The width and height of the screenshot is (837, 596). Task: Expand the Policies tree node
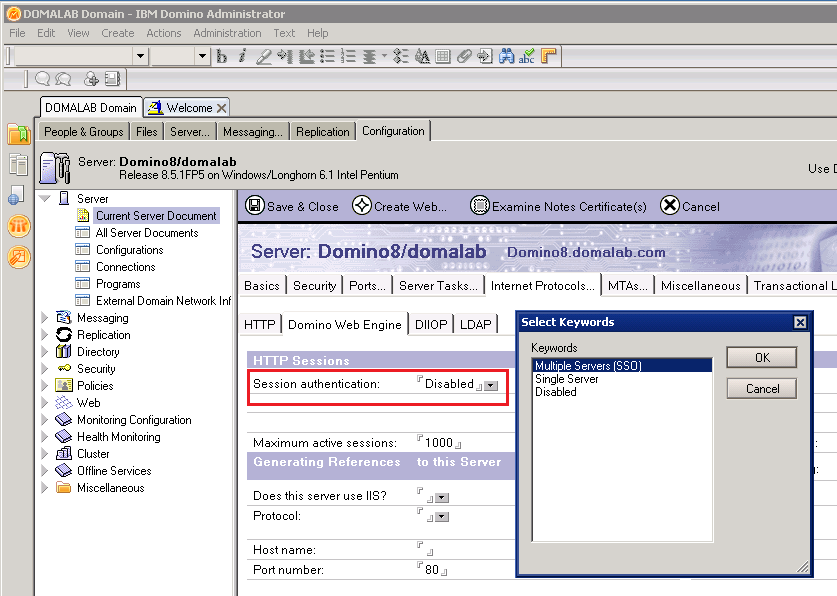click(45, 386)
